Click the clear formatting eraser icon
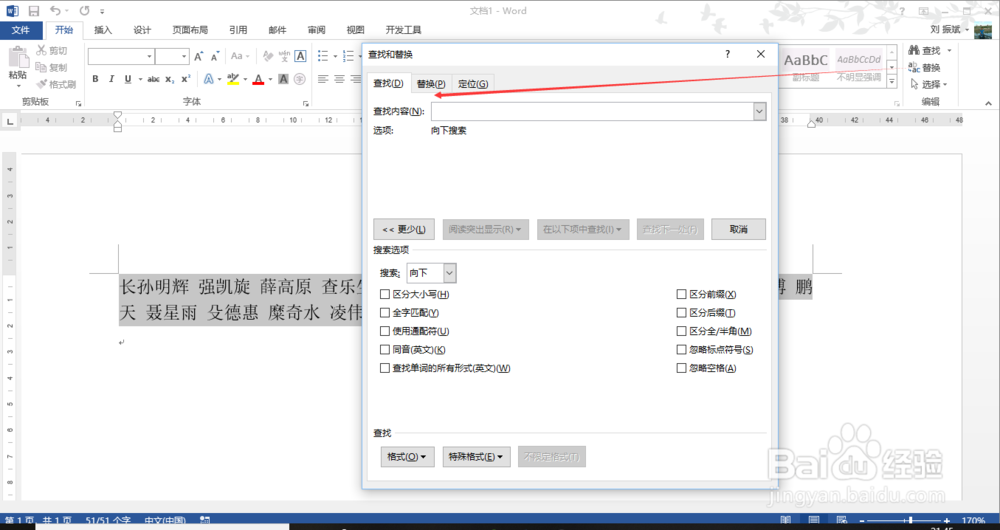This screenshot has height=530, width=1000. pyautogui.click(x=268, y=56)
